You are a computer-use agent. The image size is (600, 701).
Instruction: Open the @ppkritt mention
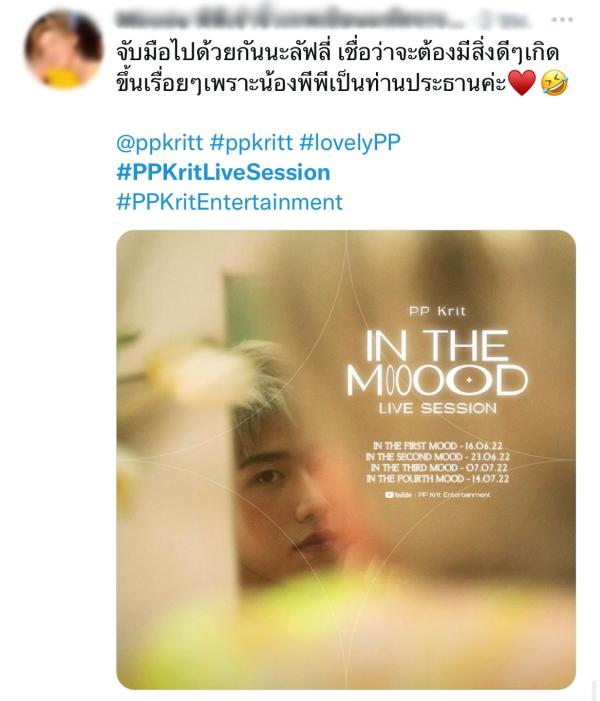click(159, 143)
